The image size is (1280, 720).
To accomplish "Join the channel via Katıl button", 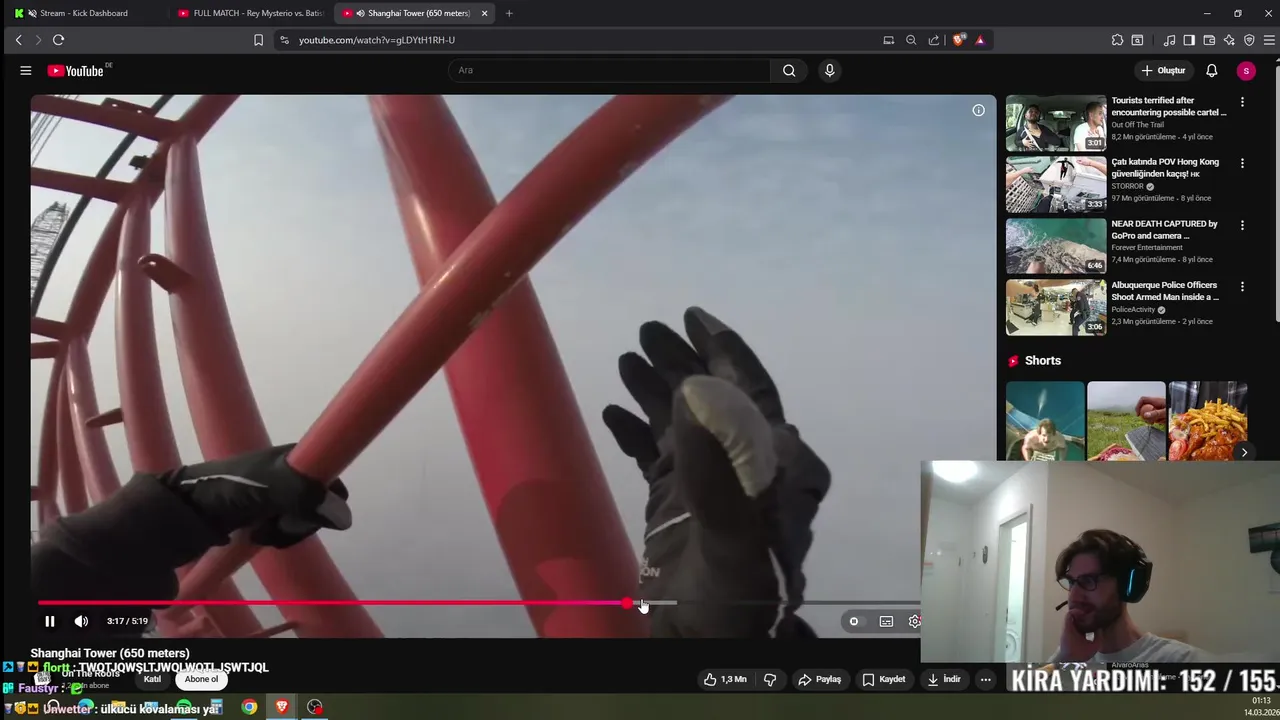I will coord(152,679).
